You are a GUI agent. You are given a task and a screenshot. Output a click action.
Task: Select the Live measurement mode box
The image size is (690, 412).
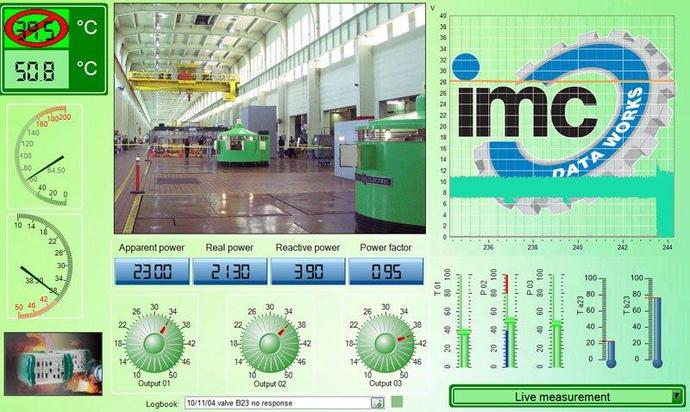(x=567, y=397)
